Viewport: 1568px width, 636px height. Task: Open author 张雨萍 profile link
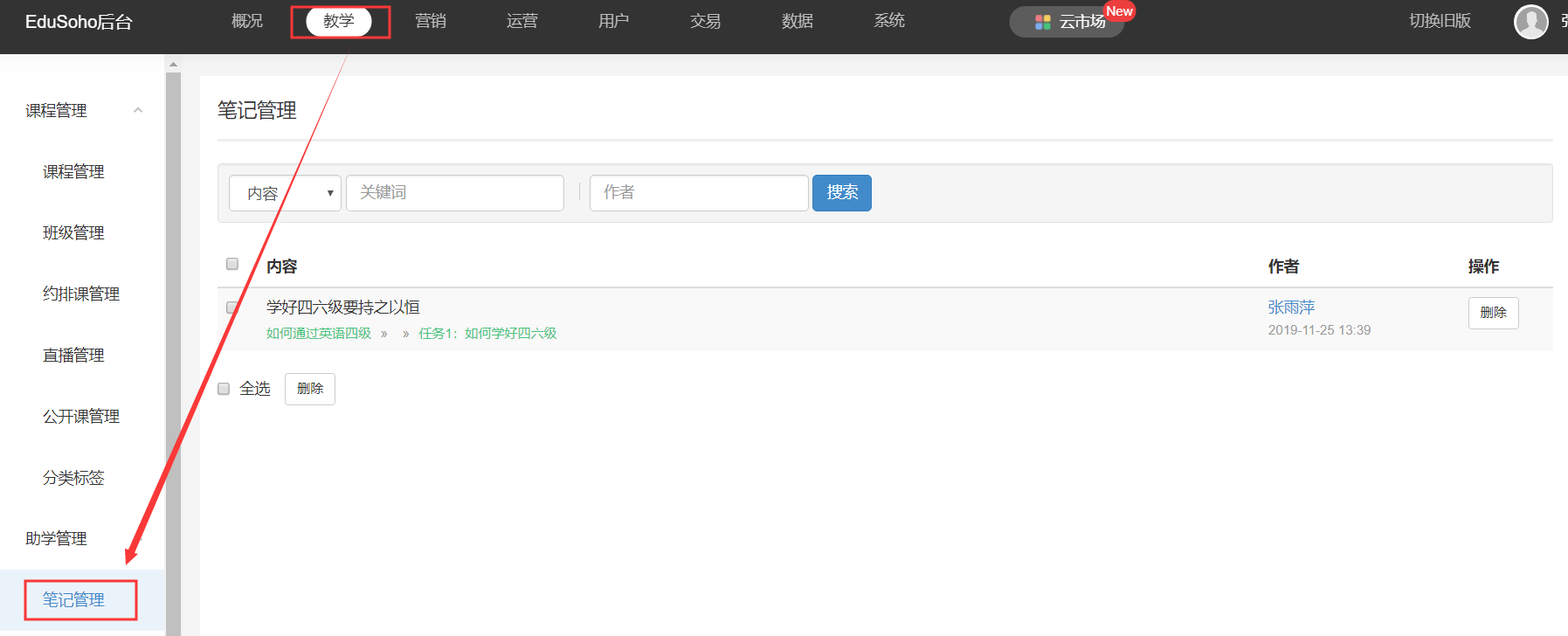pos(1291,308)
